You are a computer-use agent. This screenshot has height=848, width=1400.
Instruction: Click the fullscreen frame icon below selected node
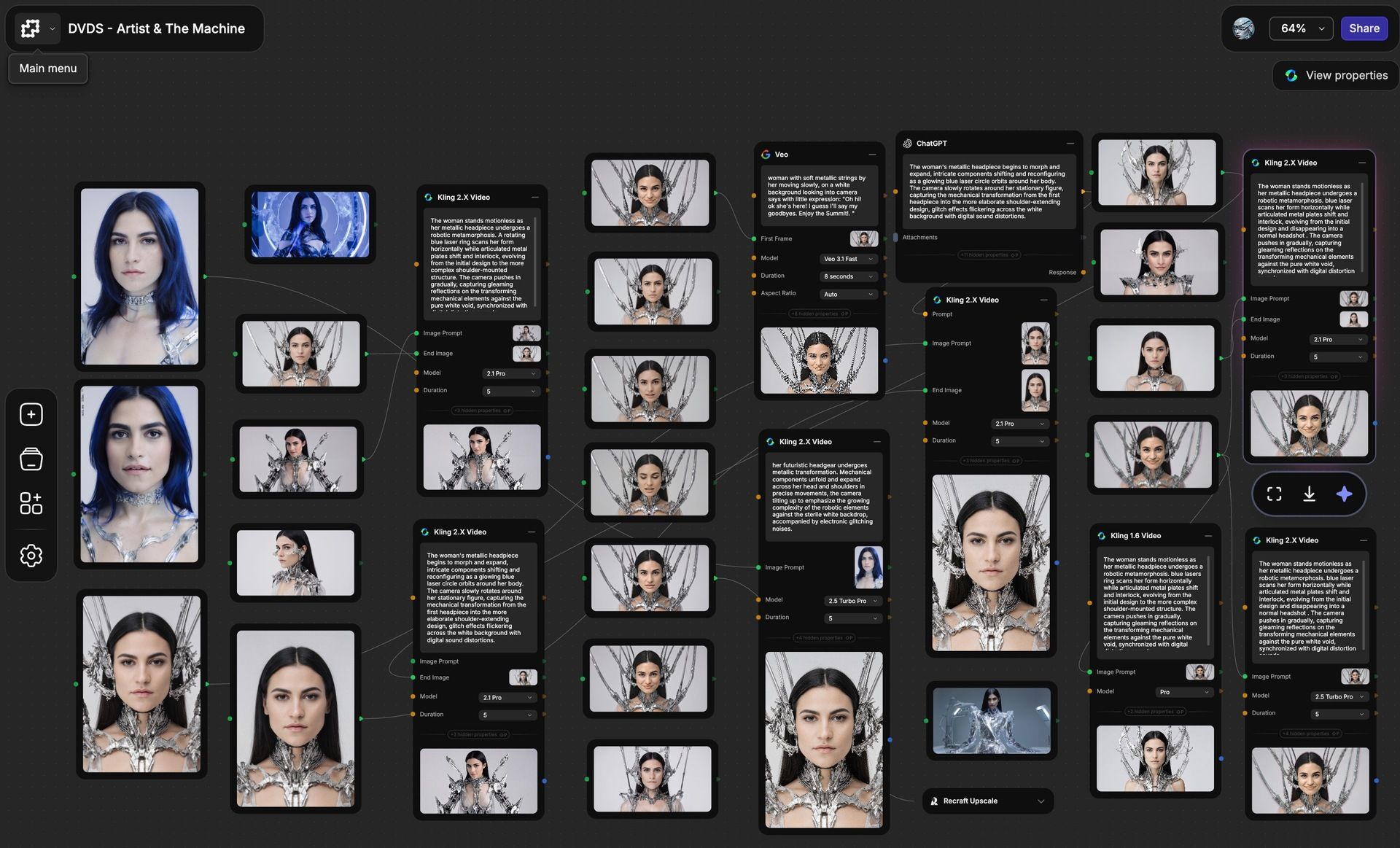(1274, 494)
